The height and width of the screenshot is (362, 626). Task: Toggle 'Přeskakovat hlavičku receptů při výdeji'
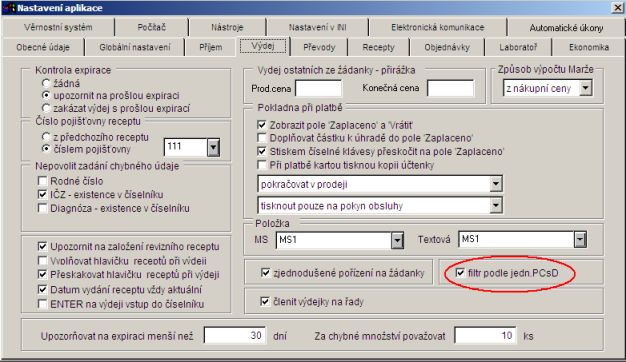point(42,275)
